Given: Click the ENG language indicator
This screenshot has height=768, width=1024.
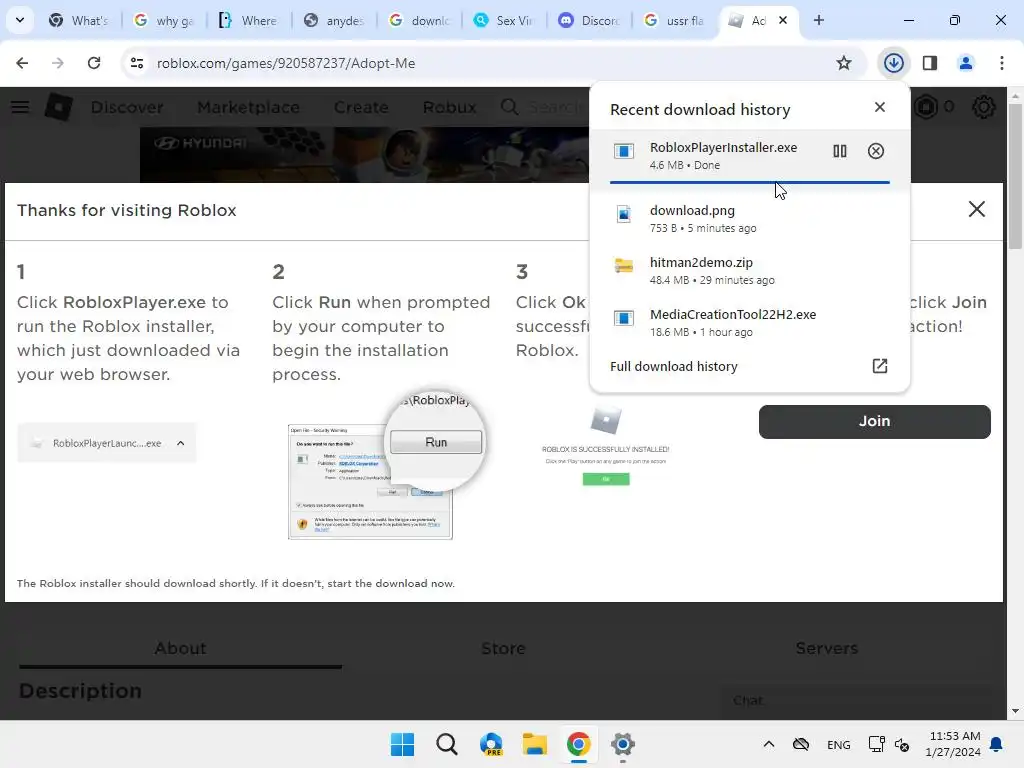Looking at the screenshot, I should coord(839,744).
